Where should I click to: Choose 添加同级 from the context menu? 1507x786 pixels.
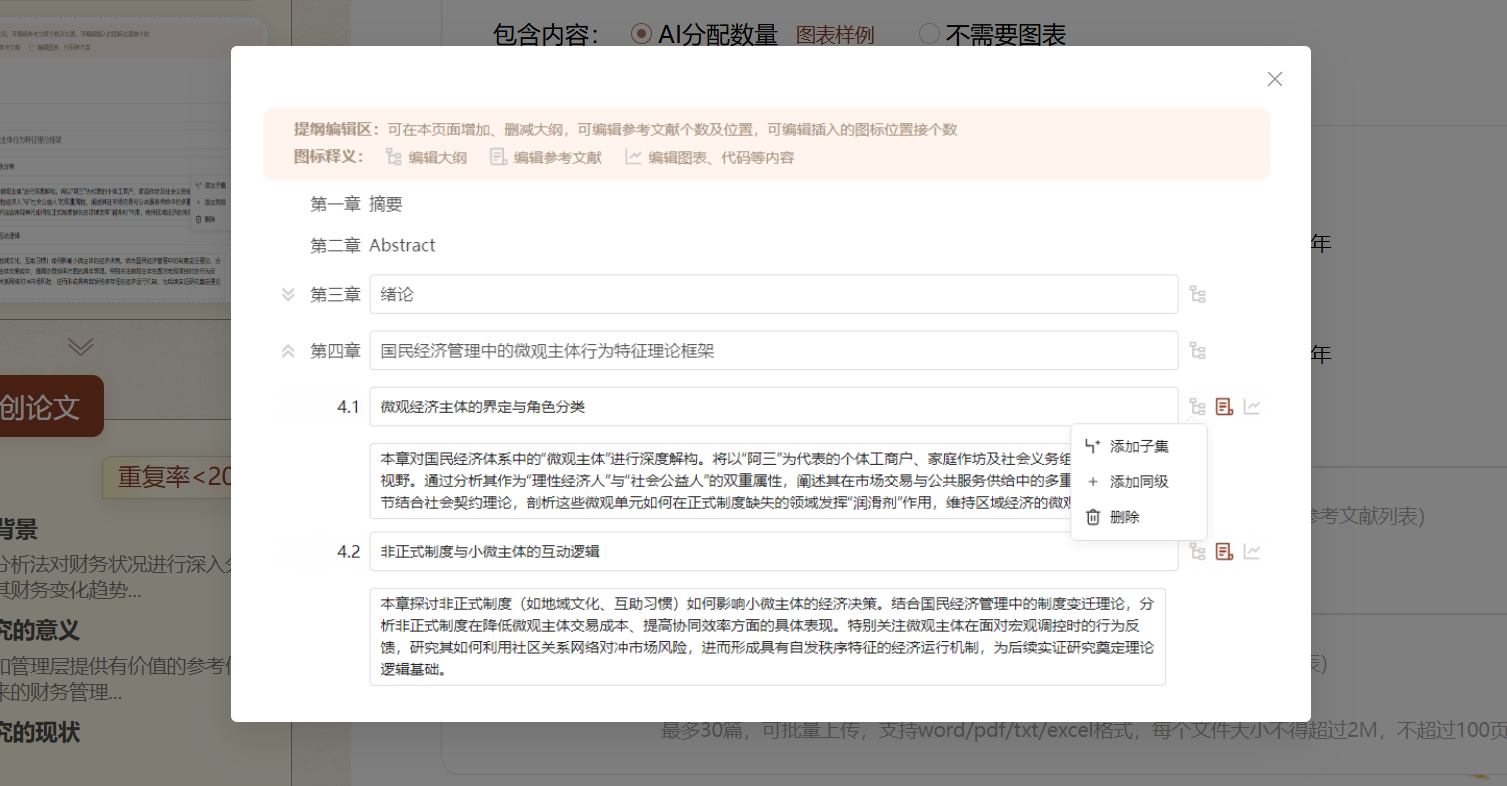1139,481
